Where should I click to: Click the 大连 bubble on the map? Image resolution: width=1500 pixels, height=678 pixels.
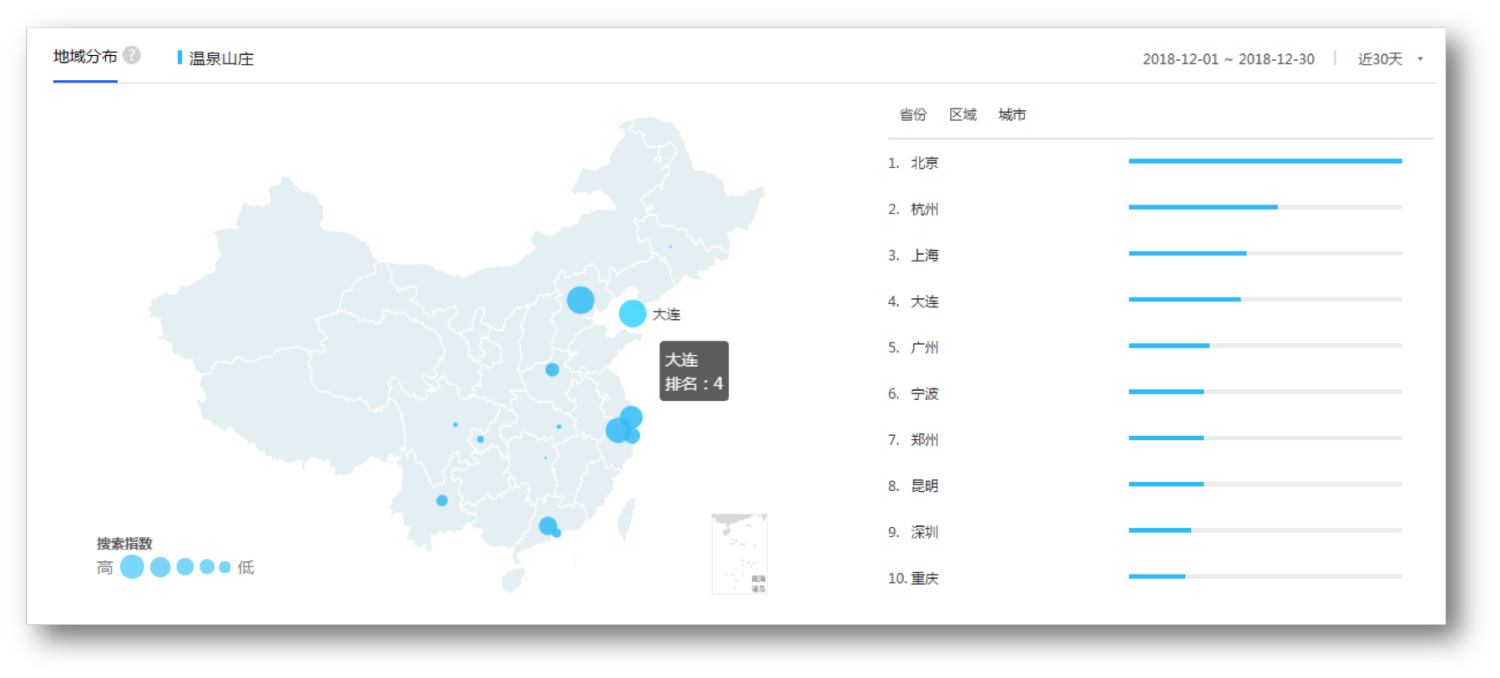pos(632,314)
